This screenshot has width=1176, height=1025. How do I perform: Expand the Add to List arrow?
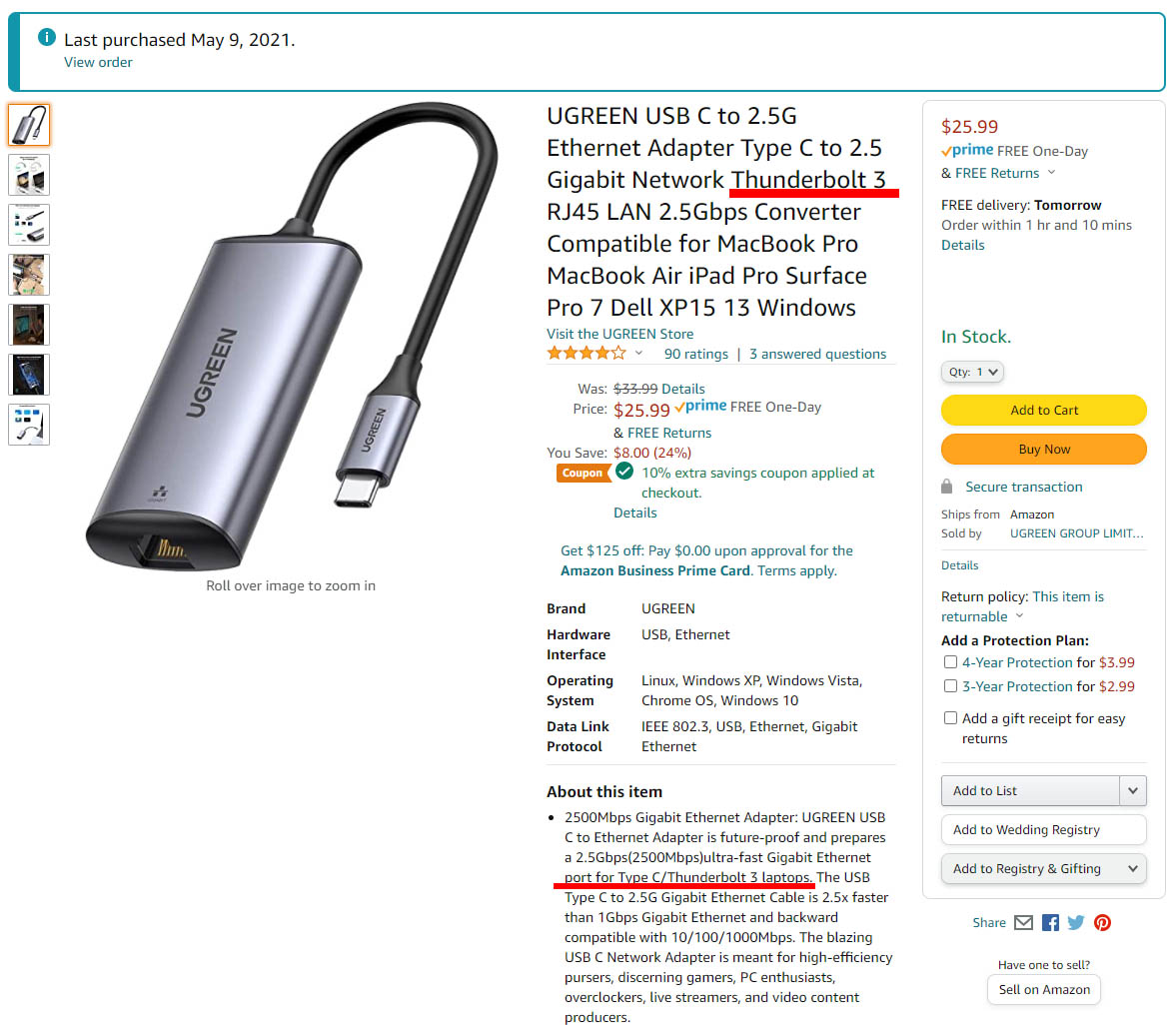click(x=1132, y=790)
